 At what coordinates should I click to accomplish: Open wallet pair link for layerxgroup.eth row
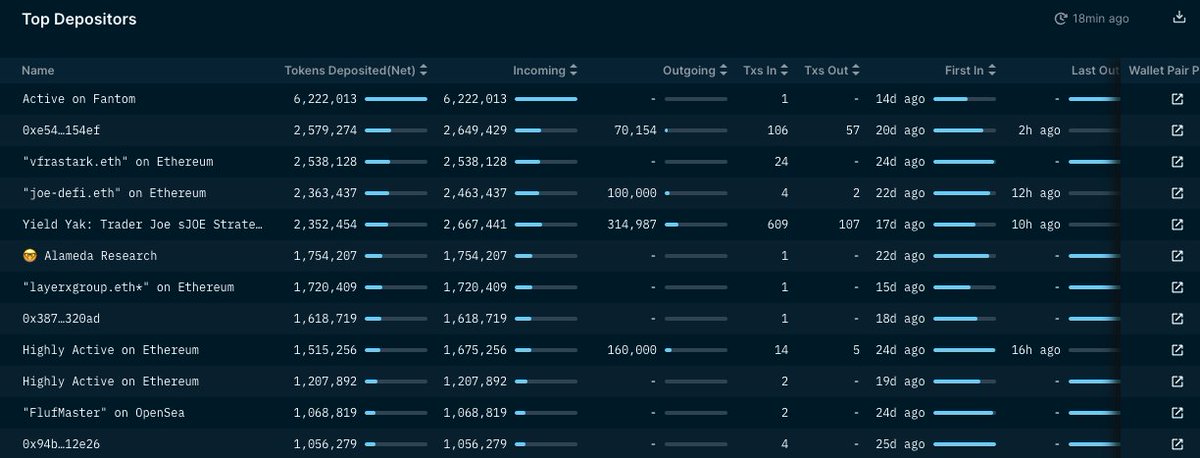pyautogui.click(x=1178, y=287)
